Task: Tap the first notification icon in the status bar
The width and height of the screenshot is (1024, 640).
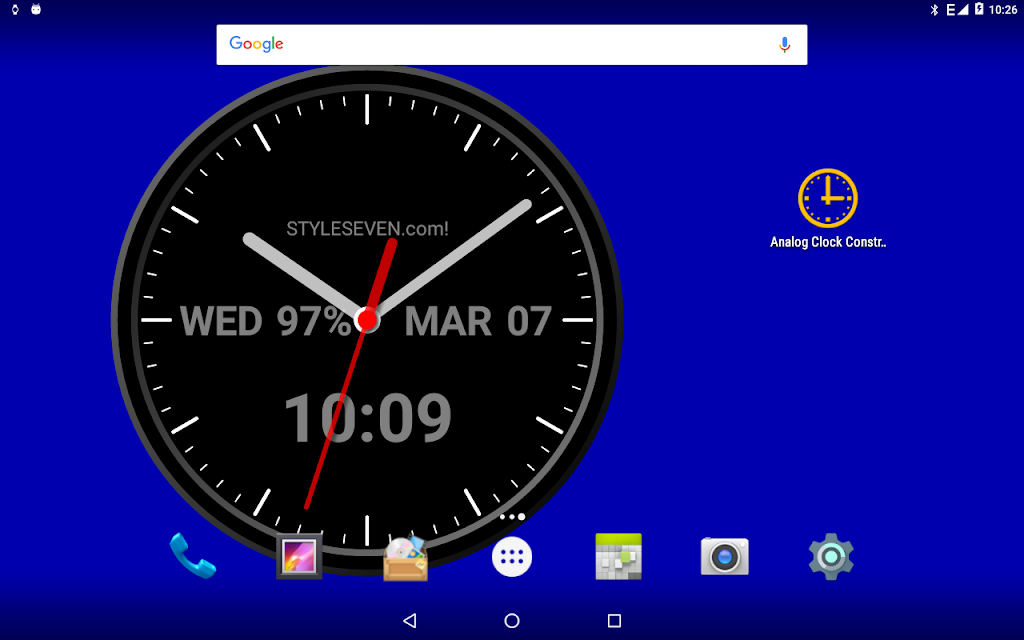Action: (15, 9)
